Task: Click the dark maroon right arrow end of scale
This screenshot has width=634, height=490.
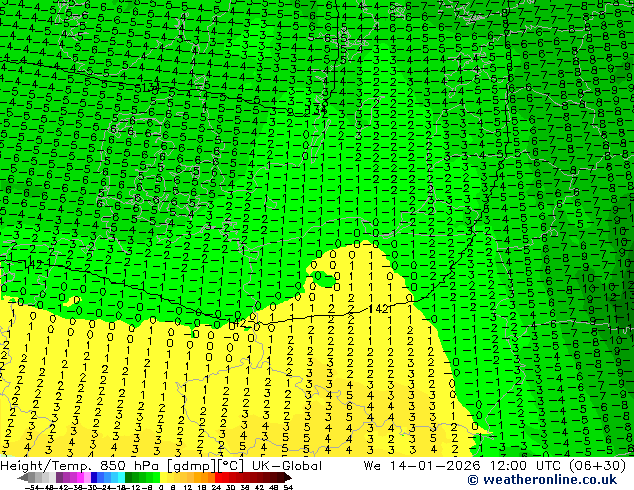Action: [x=288, y=478]
